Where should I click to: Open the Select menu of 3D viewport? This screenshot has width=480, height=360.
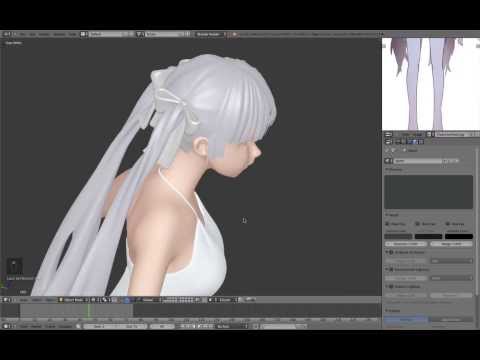coord(36,300)
